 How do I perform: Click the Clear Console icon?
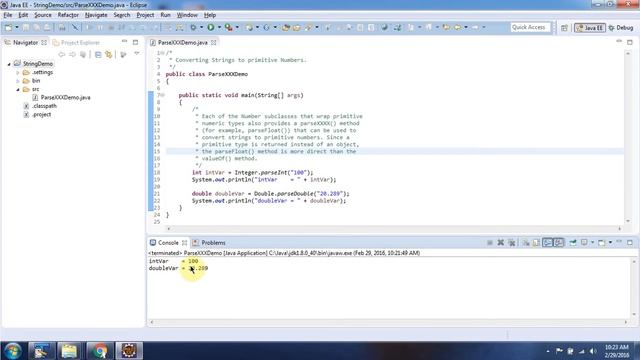(526, 242)
